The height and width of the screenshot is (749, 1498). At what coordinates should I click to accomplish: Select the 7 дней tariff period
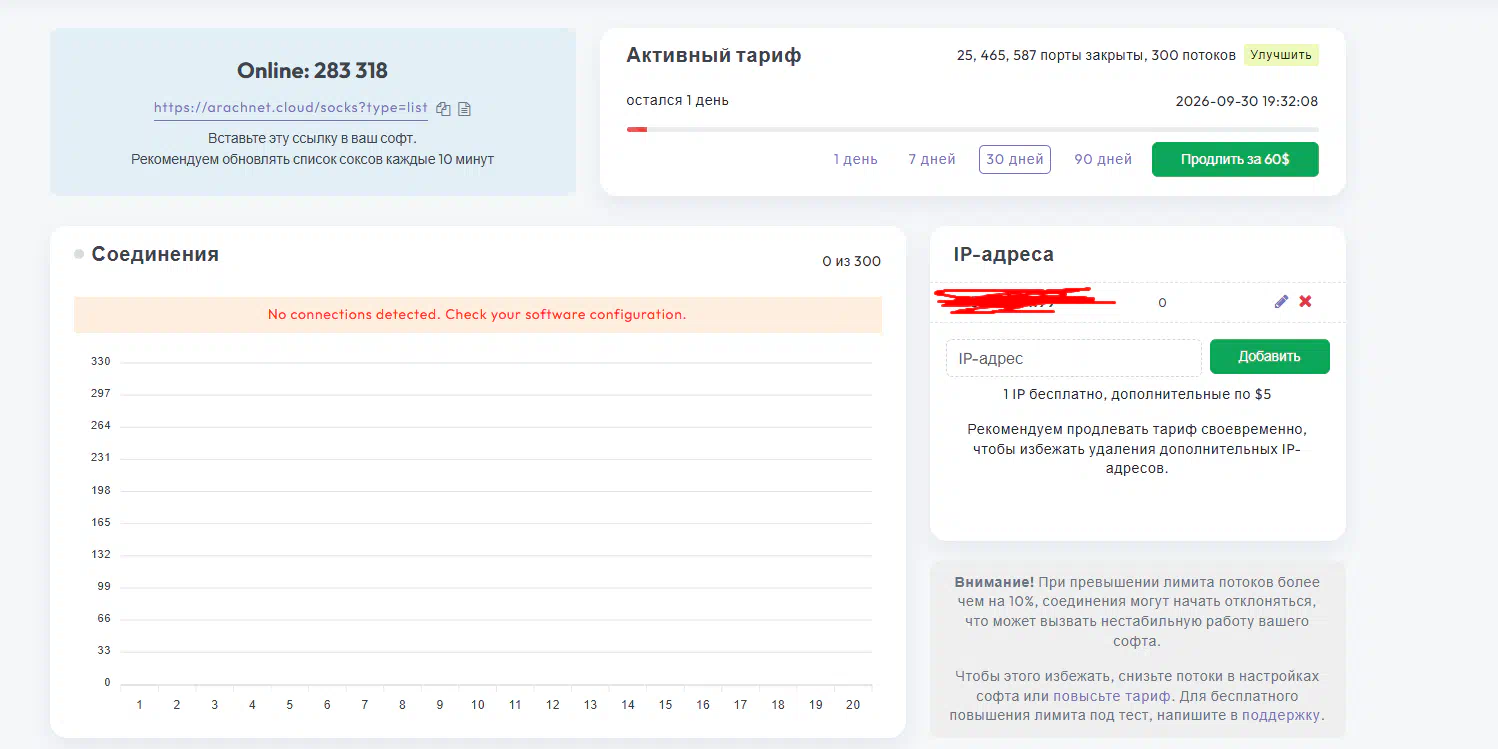(932, 159)
